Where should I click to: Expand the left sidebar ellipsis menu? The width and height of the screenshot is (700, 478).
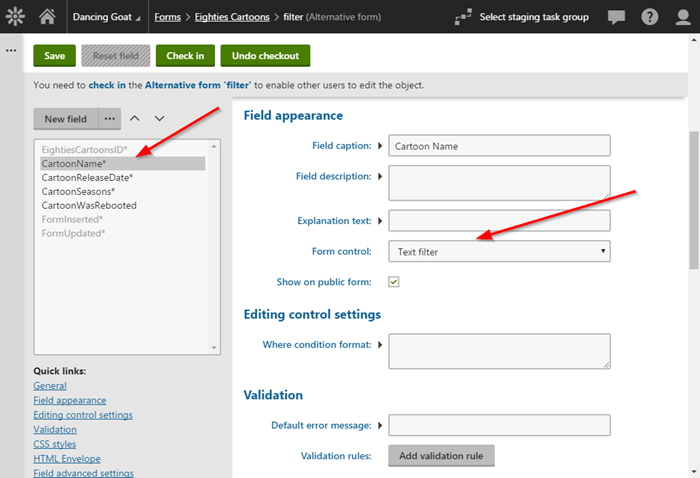click(x=11, y=50)
